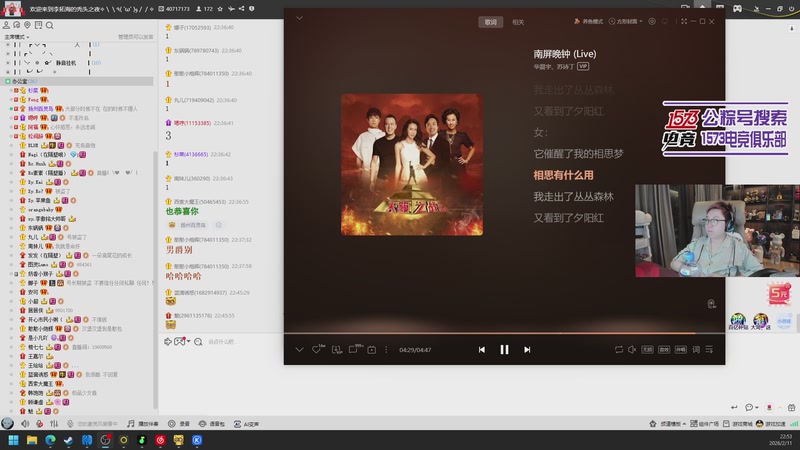The image size is (800, 450).
Task: Enter fullscreen mode in the music player
Action: 684,21
